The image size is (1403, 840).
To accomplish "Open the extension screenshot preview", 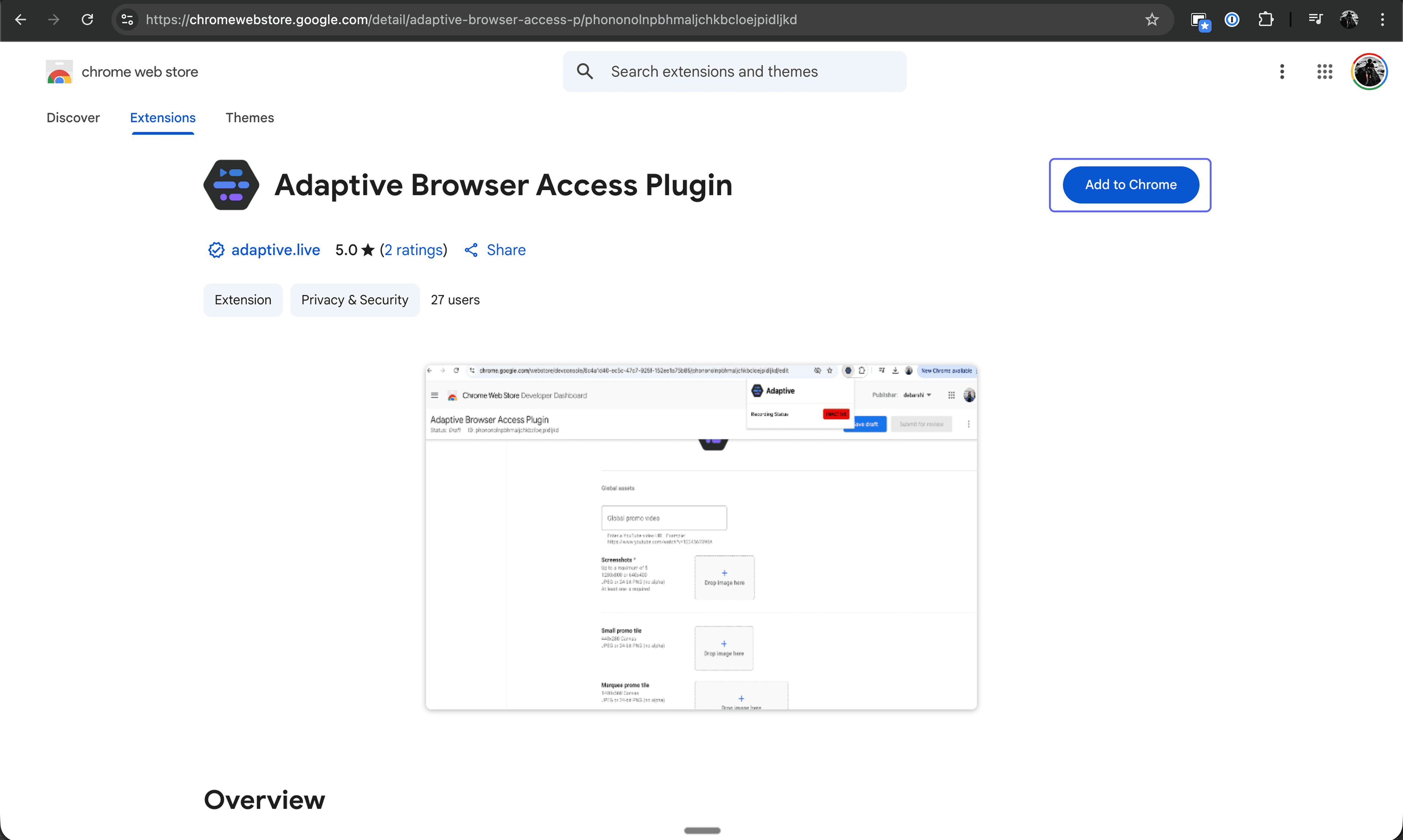I will [701, 537].
